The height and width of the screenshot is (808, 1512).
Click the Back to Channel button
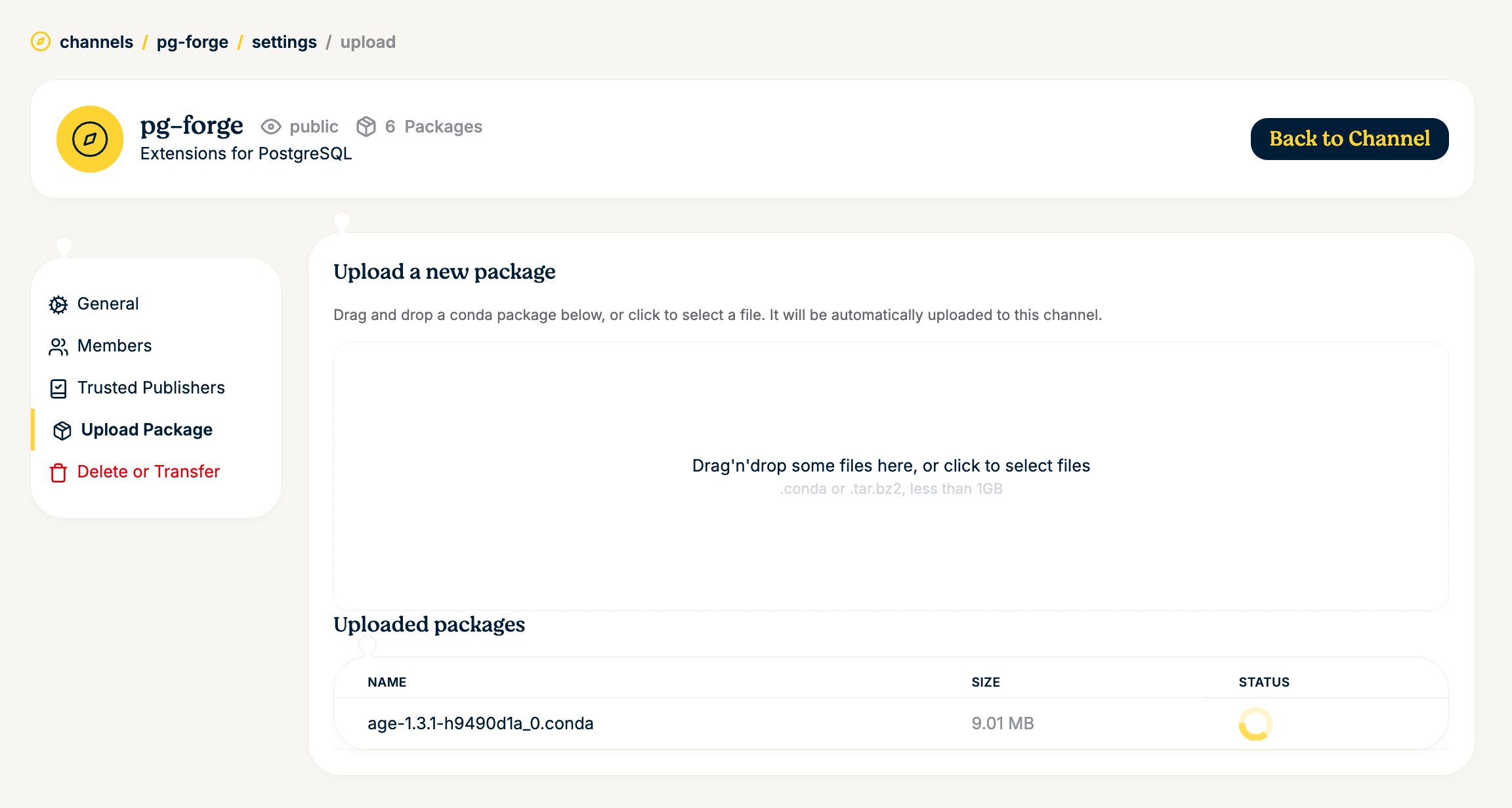1350,139
